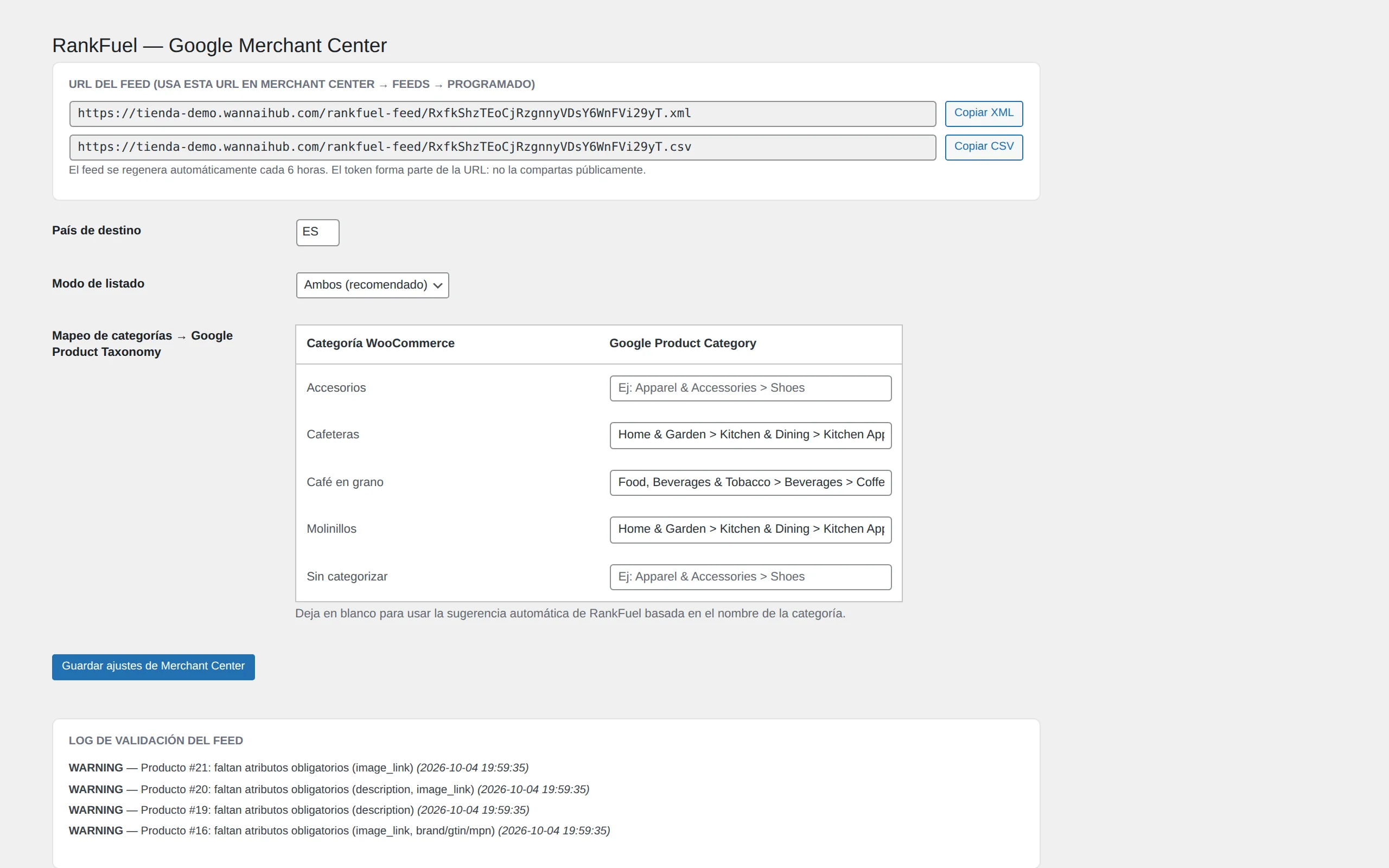
Task: Copy the CSV feed URL button
Action: coord(984,147)
